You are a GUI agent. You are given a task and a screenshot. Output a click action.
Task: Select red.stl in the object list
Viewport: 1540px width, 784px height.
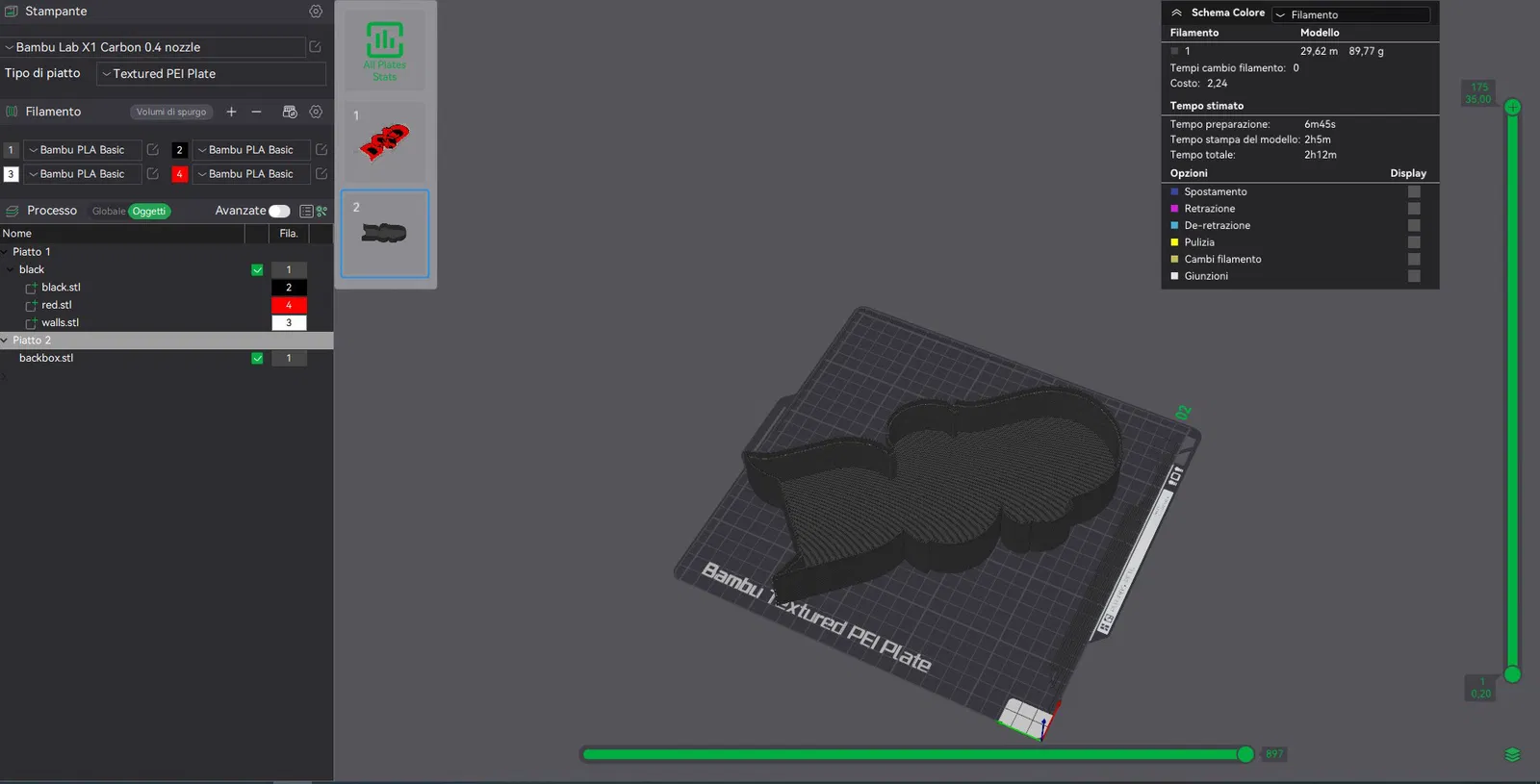point(57,305)
